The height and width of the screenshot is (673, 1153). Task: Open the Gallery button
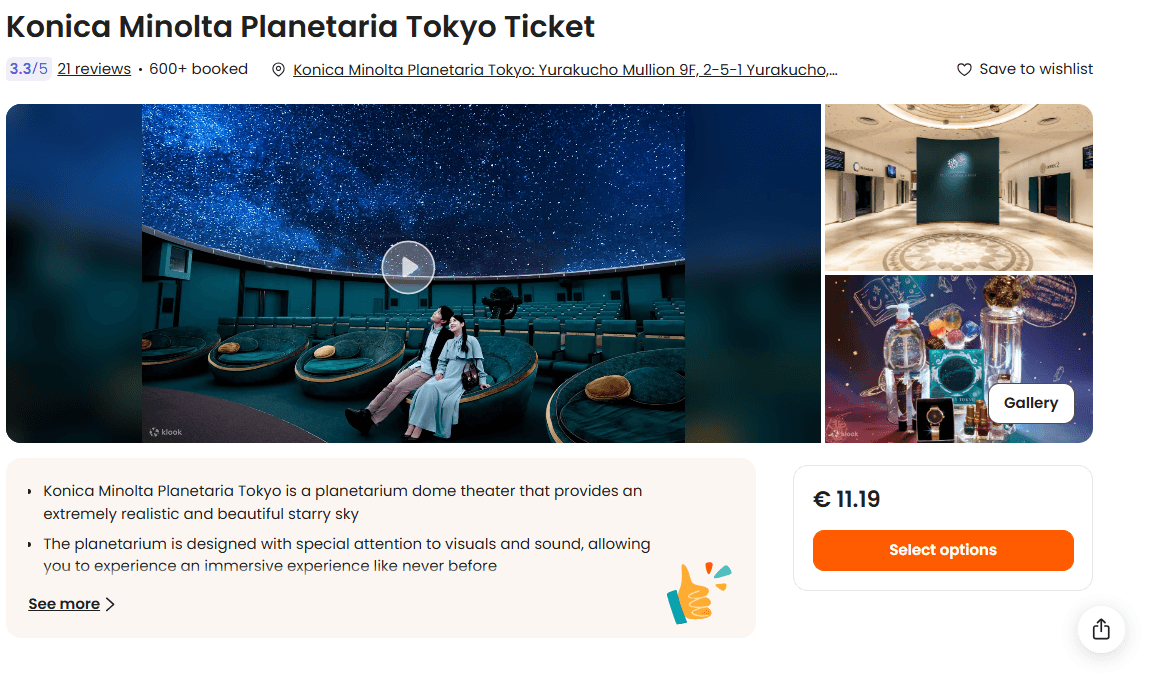click(1030, 403)
